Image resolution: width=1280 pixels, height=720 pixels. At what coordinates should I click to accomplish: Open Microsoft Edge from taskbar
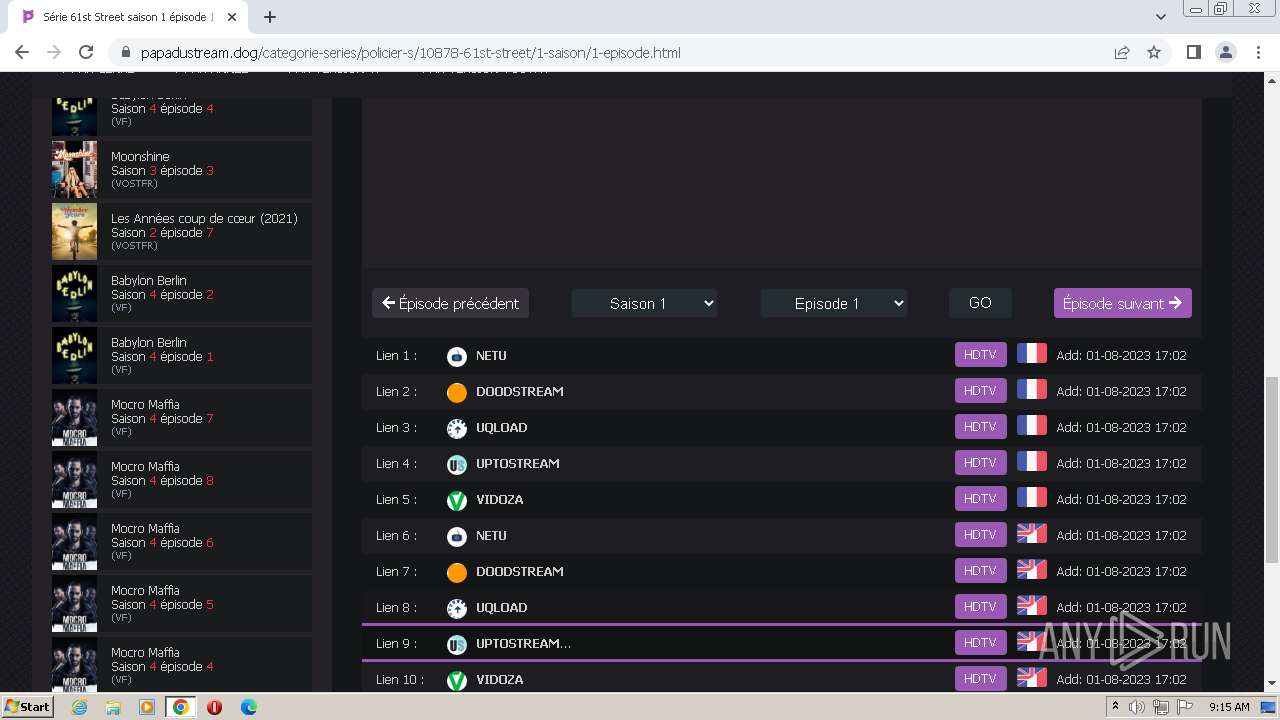pos(248,707)
